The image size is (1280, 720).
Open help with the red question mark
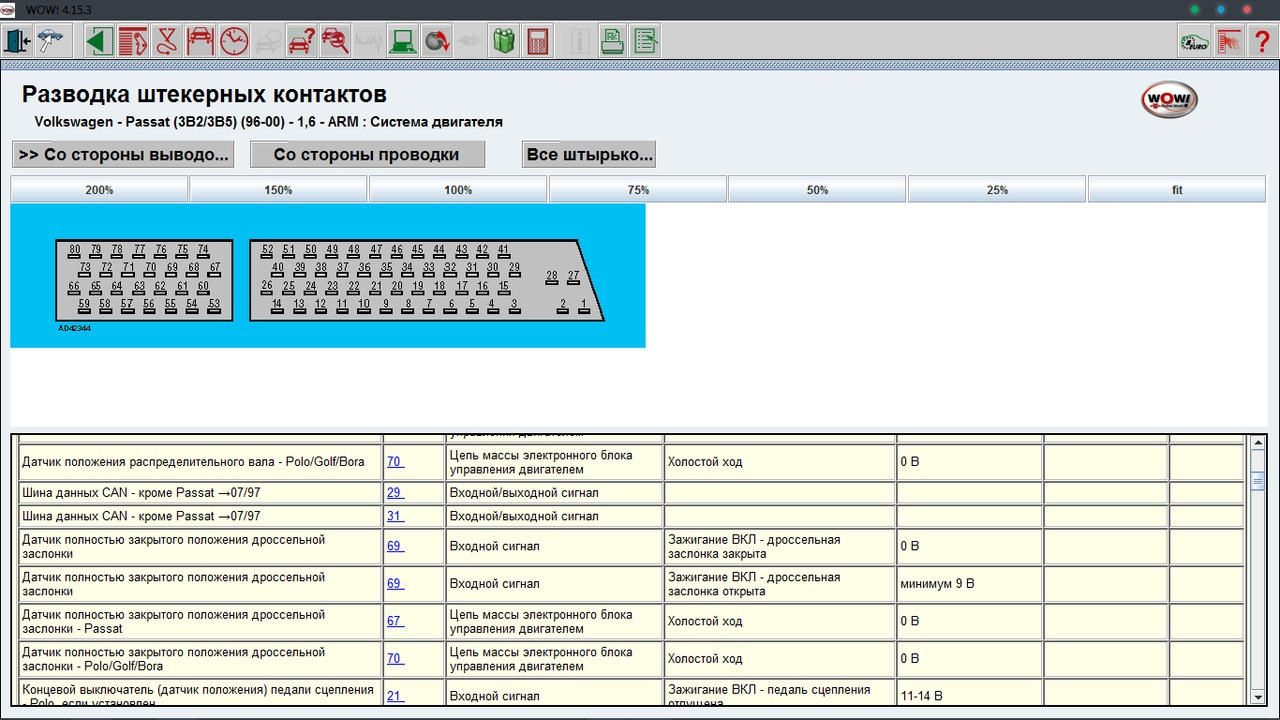(x=1262, y=41)
